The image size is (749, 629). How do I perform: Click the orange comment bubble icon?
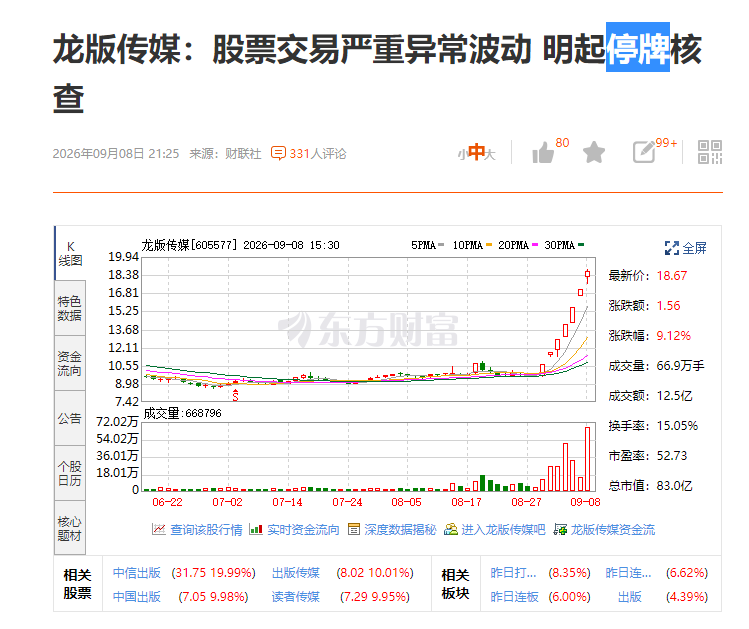[x=278, y=153]
